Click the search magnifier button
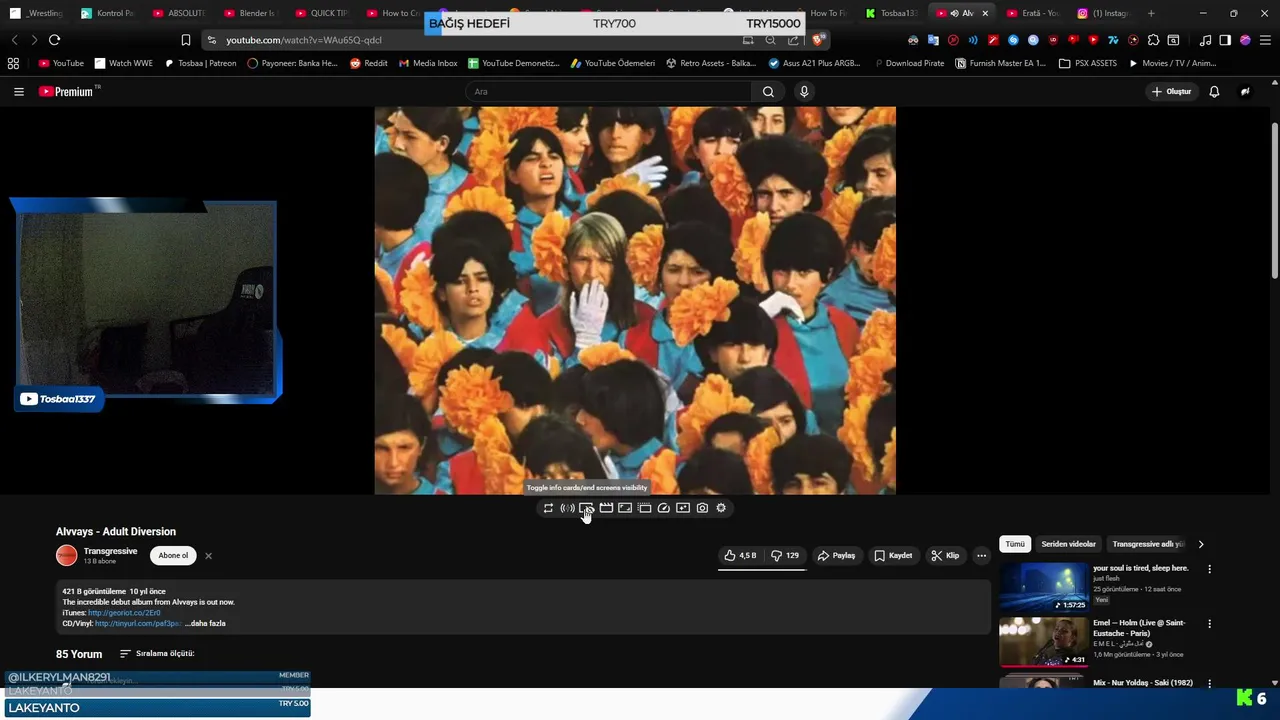1280x720 pixels. (768, 91)
